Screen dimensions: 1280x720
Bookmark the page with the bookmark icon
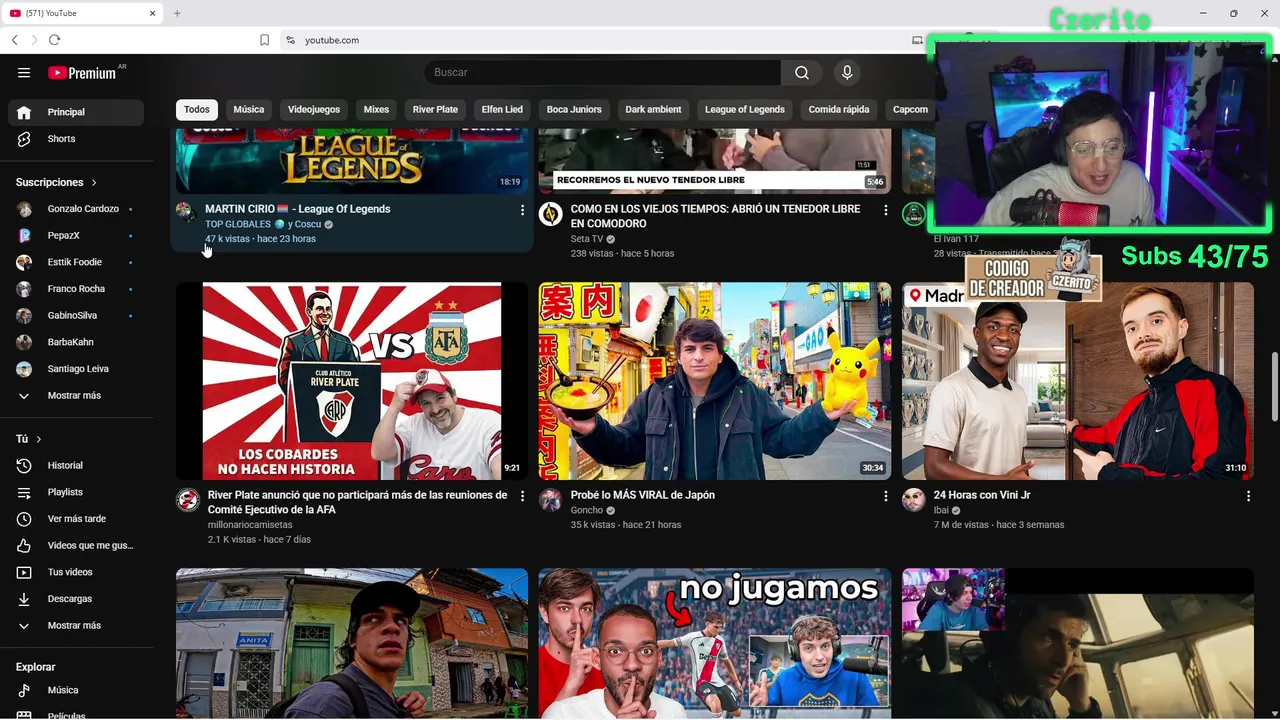264,40
